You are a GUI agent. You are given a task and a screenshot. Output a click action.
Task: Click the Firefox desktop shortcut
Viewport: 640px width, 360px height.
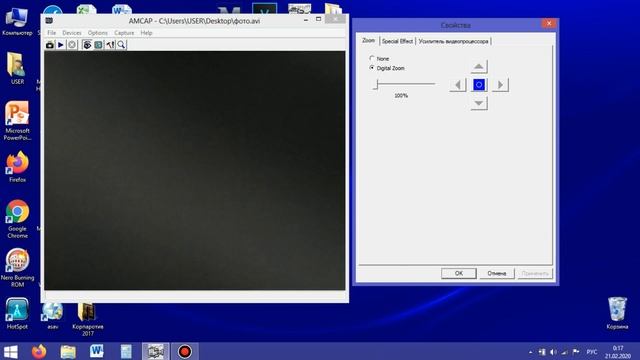click(17, 167)
